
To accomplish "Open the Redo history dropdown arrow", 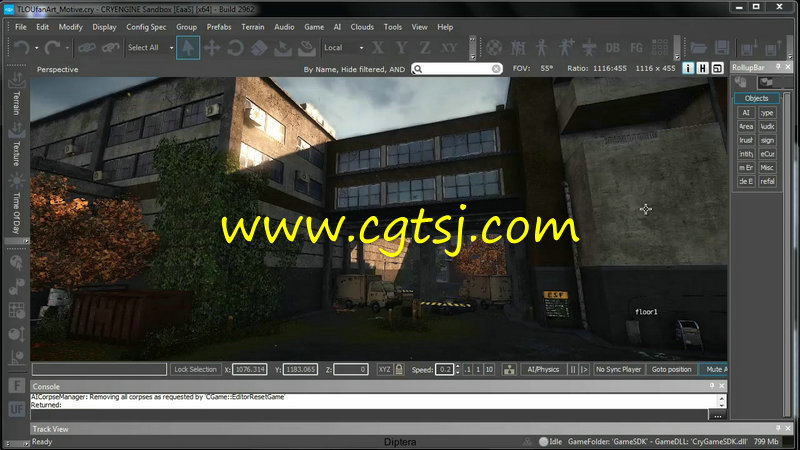I will pos(67,48).
